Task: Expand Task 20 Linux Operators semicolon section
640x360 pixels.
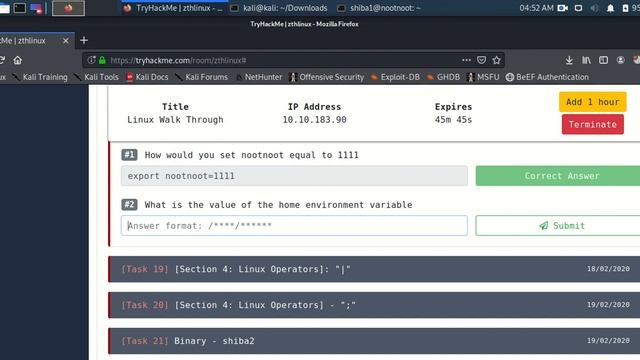Action: (x=374, y=305)
